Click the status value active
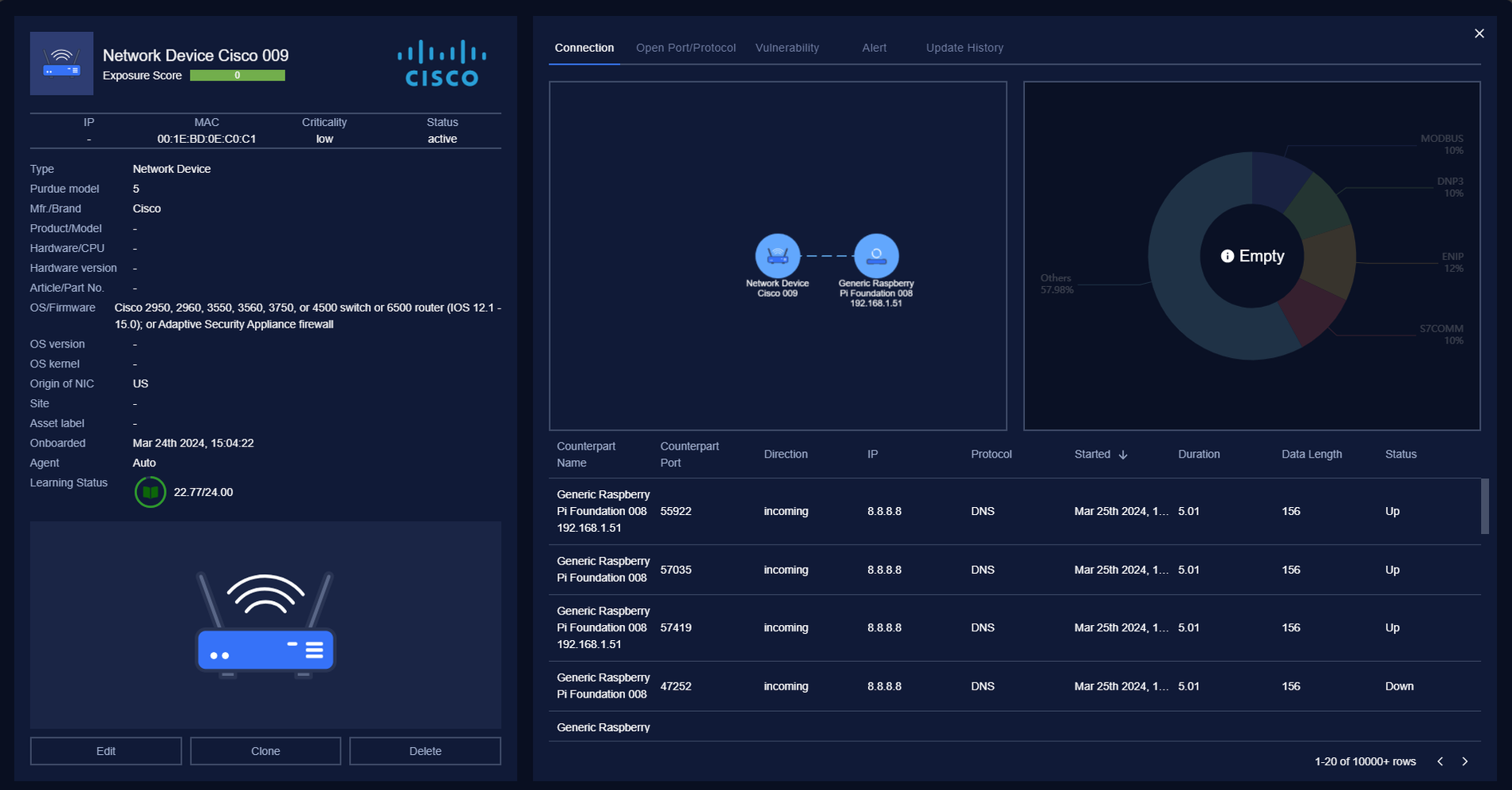This screenshot has height=790, width=1512. coord(442,139)
